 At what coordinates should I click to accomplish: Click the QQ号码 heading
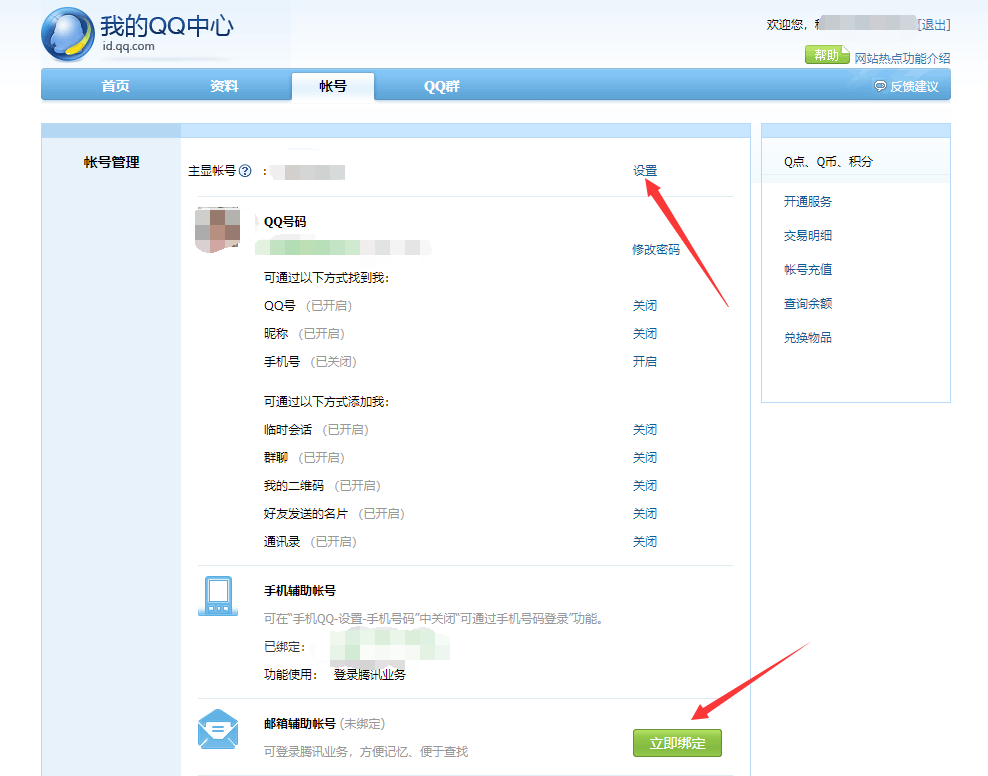pyautogui.click(x=285, y=222)
